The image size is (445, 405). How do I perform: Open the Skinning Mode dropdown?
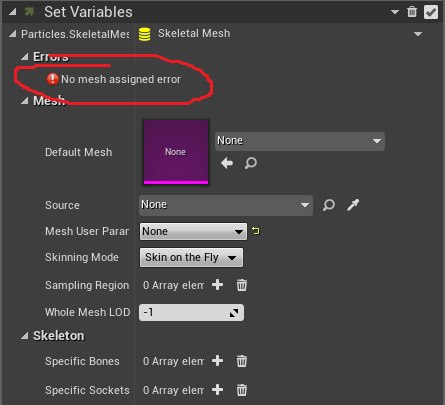pyautogui.click(x=191, y=257)
